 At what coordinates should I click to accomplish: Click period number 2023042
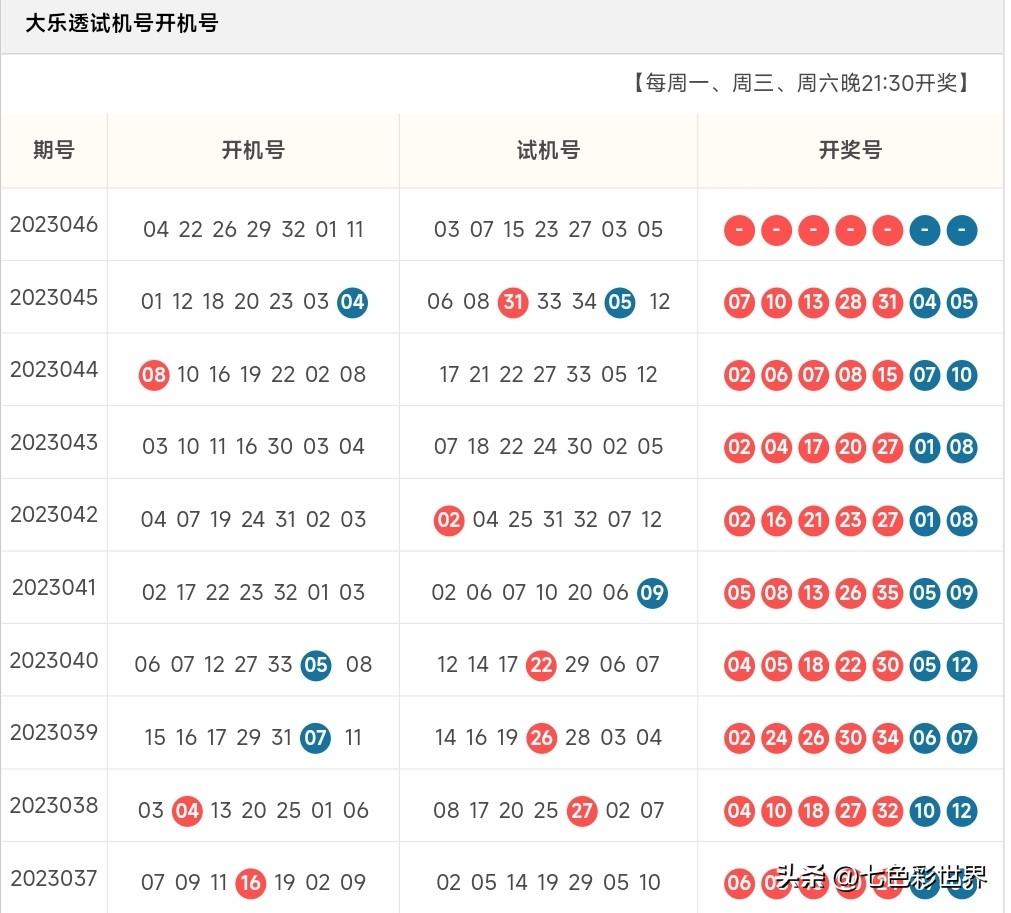pos(54,515)
